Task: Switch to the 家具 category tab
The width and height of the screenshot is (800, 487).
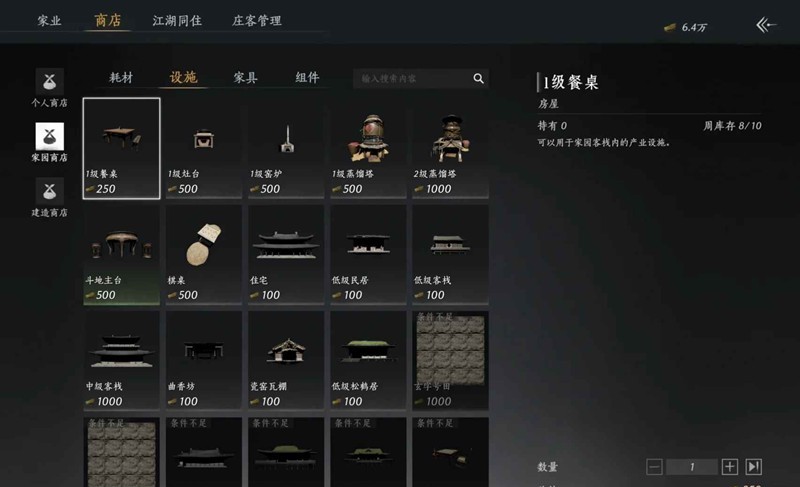Action: [245, 78]
